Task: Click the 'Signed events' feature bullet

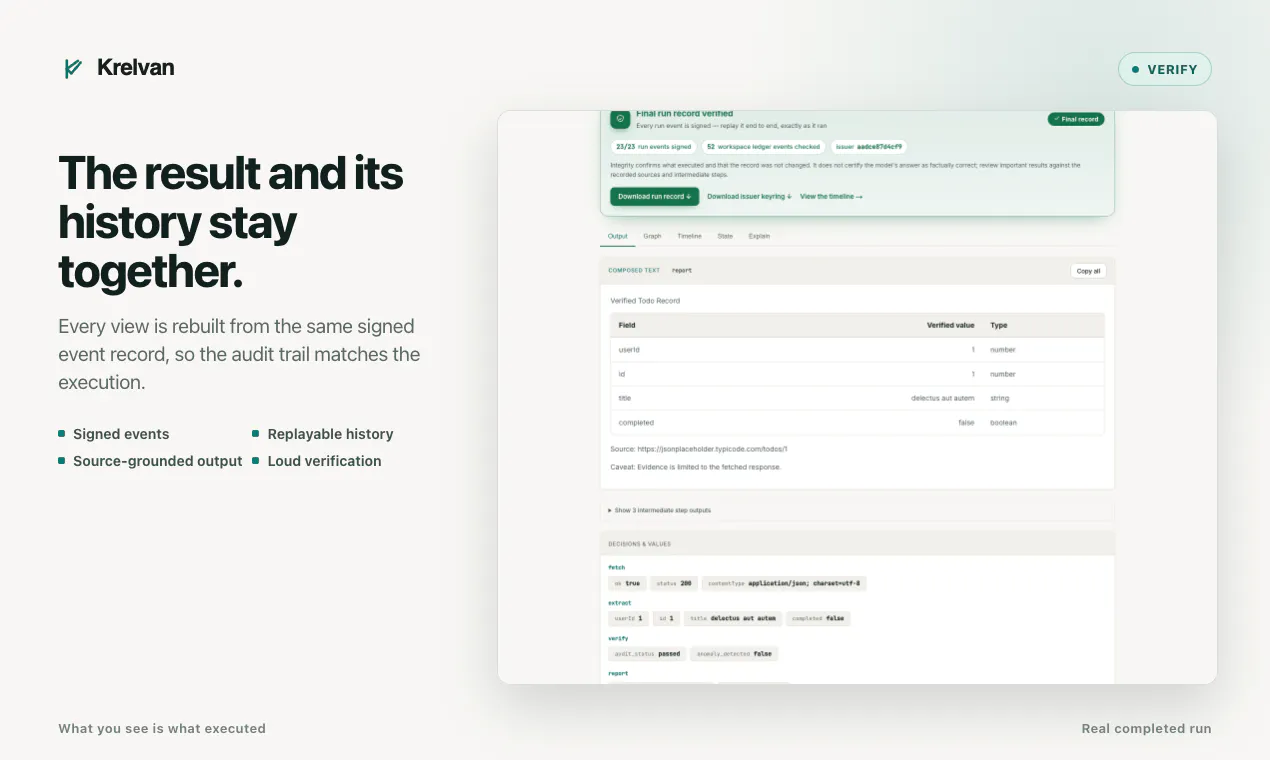Action: pos(114,434)
